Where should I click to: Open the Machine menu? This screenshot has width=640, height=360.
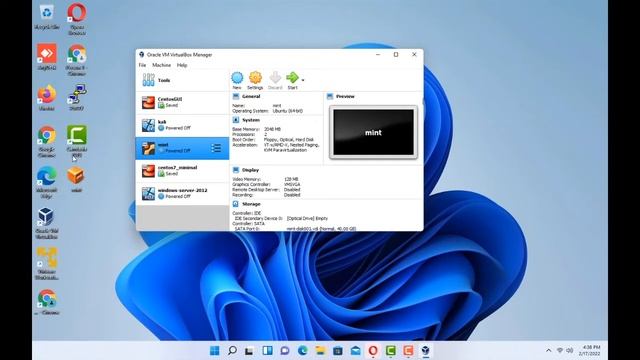coord(162,65)
